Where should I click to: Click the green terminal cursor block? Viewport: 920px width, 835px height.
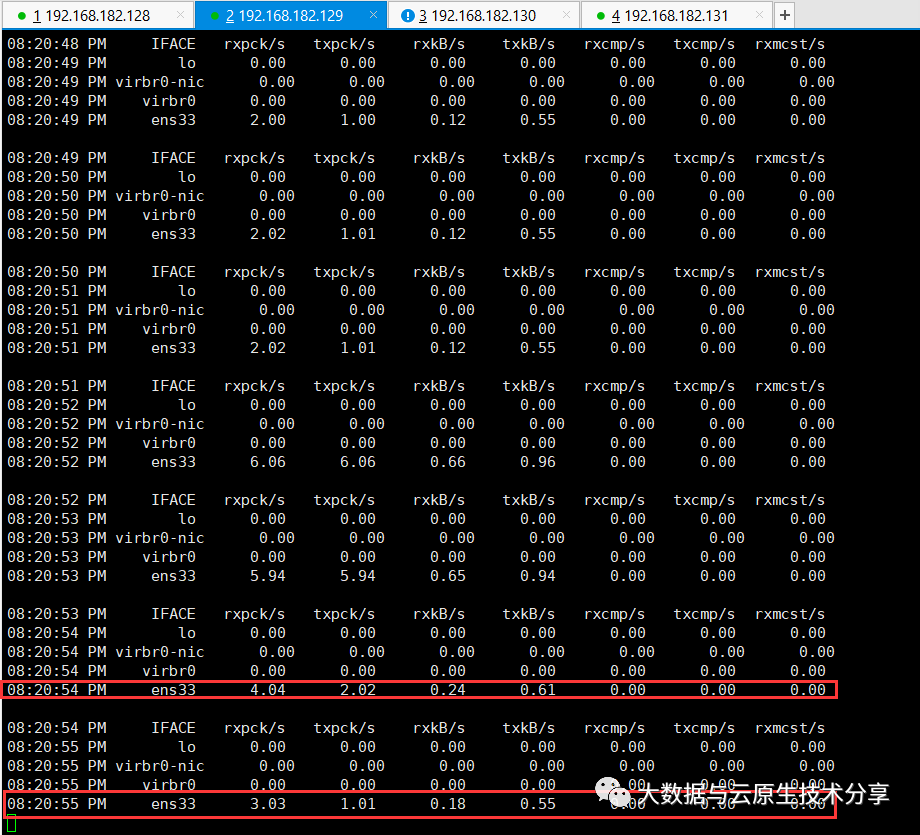click(11, 824)
